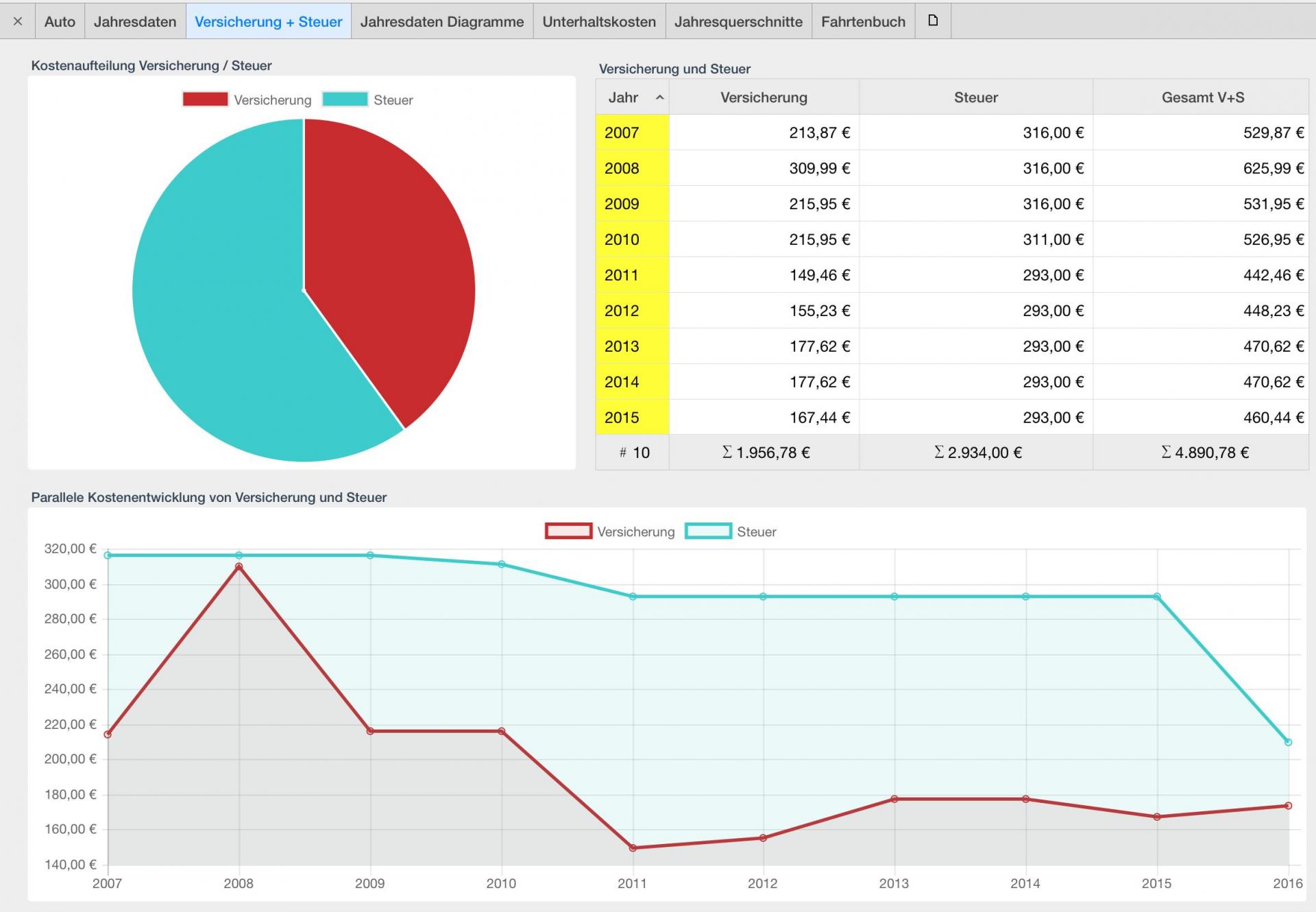Switch to the Auto tab
Viewport: 1316px width, 912px height.
coord(60,21)
